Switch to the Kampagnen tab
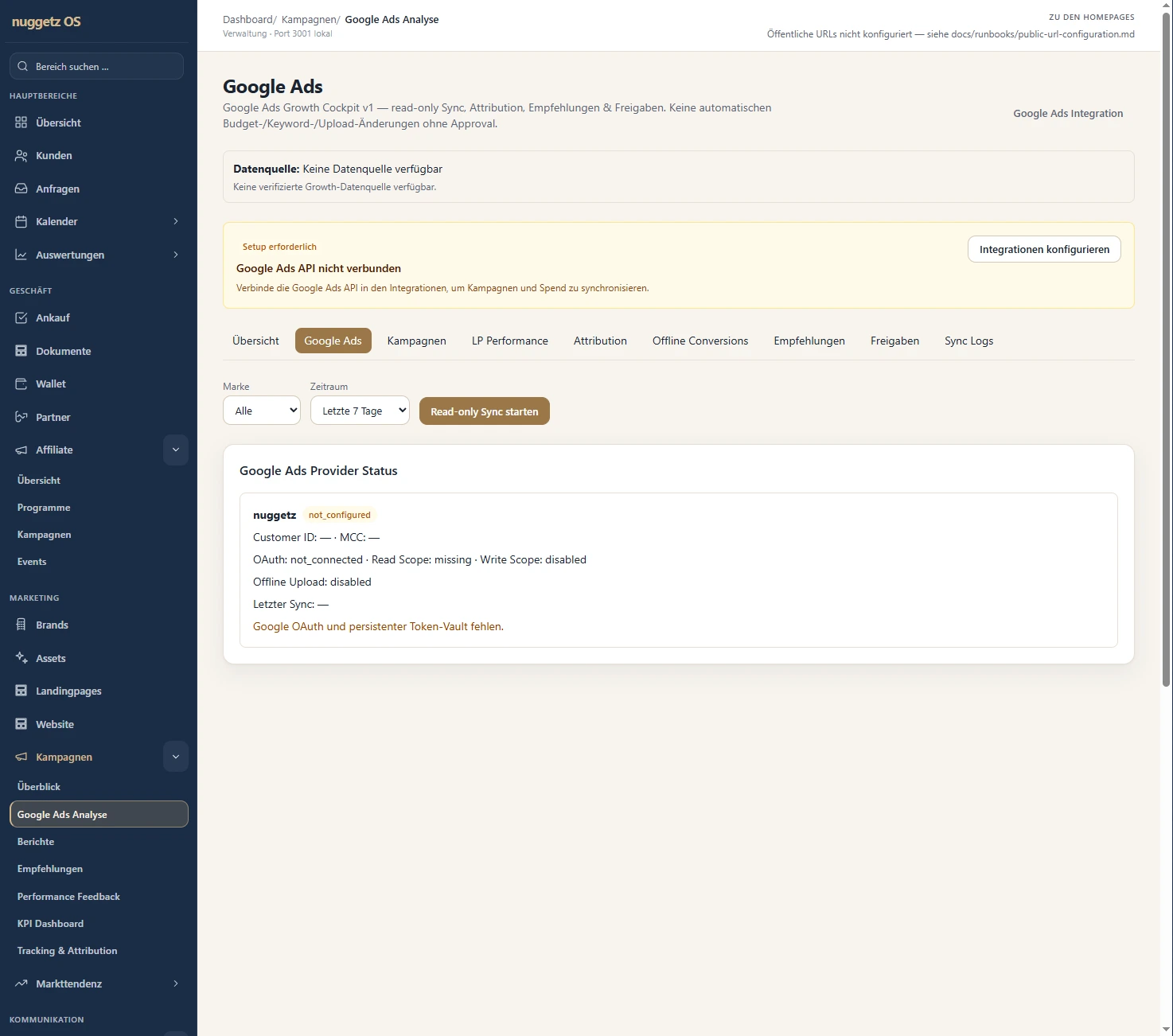 pyautogui.click(x=417, y=341)
